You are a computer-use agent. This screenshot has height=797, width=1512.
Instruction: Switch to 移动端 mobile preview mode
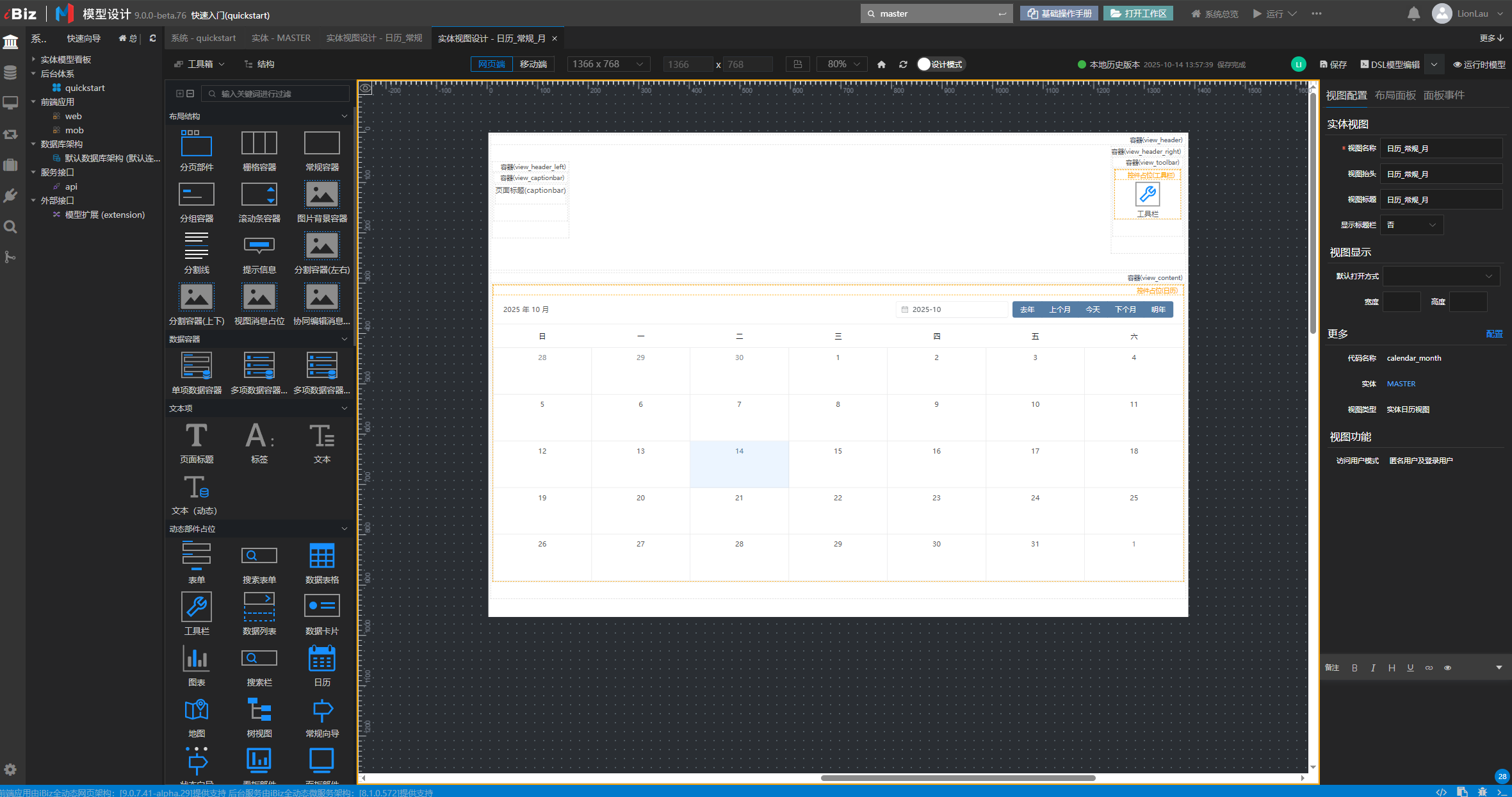533,64
